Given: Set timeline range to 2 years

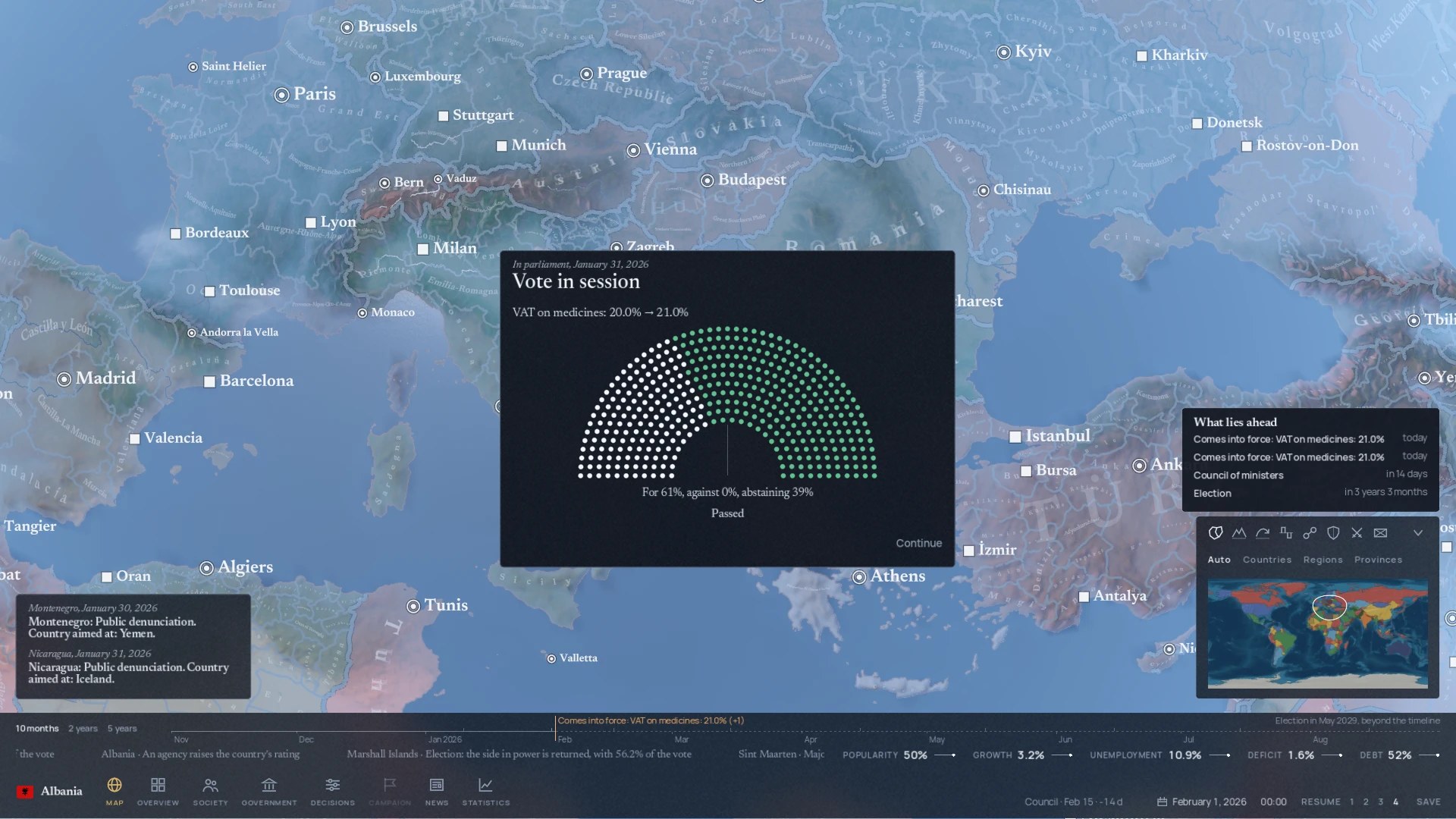Looking at the screenshot, I should tap(83, 728).
